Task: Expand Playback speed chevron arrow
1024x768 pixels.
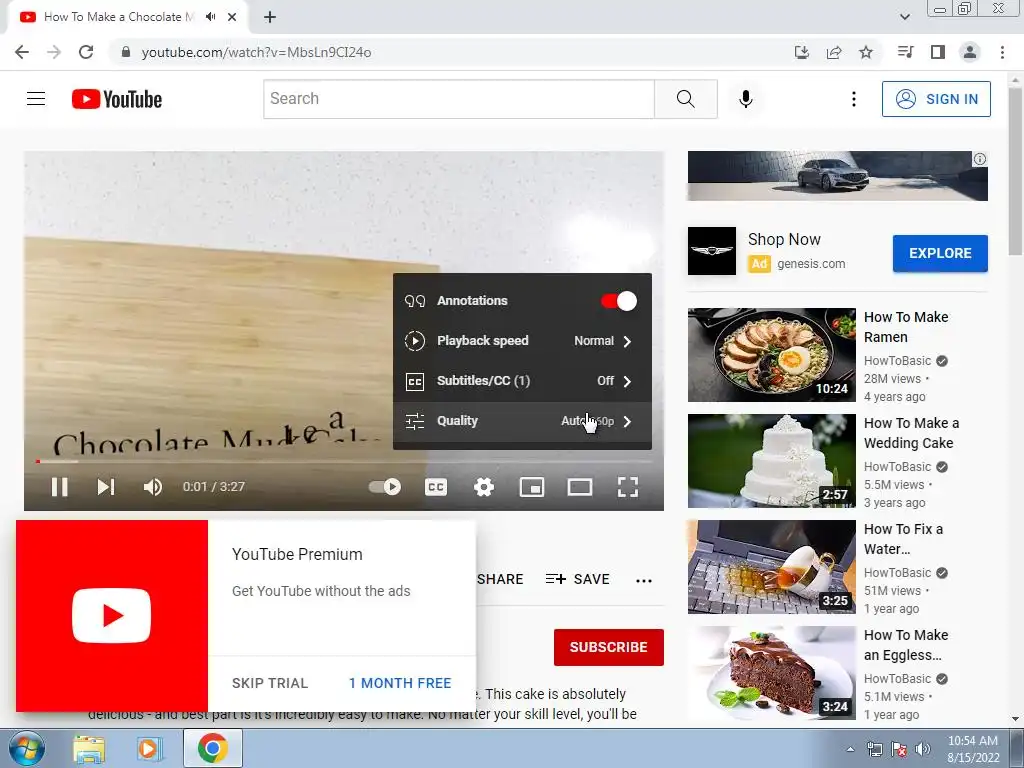Action: [628, 341]
